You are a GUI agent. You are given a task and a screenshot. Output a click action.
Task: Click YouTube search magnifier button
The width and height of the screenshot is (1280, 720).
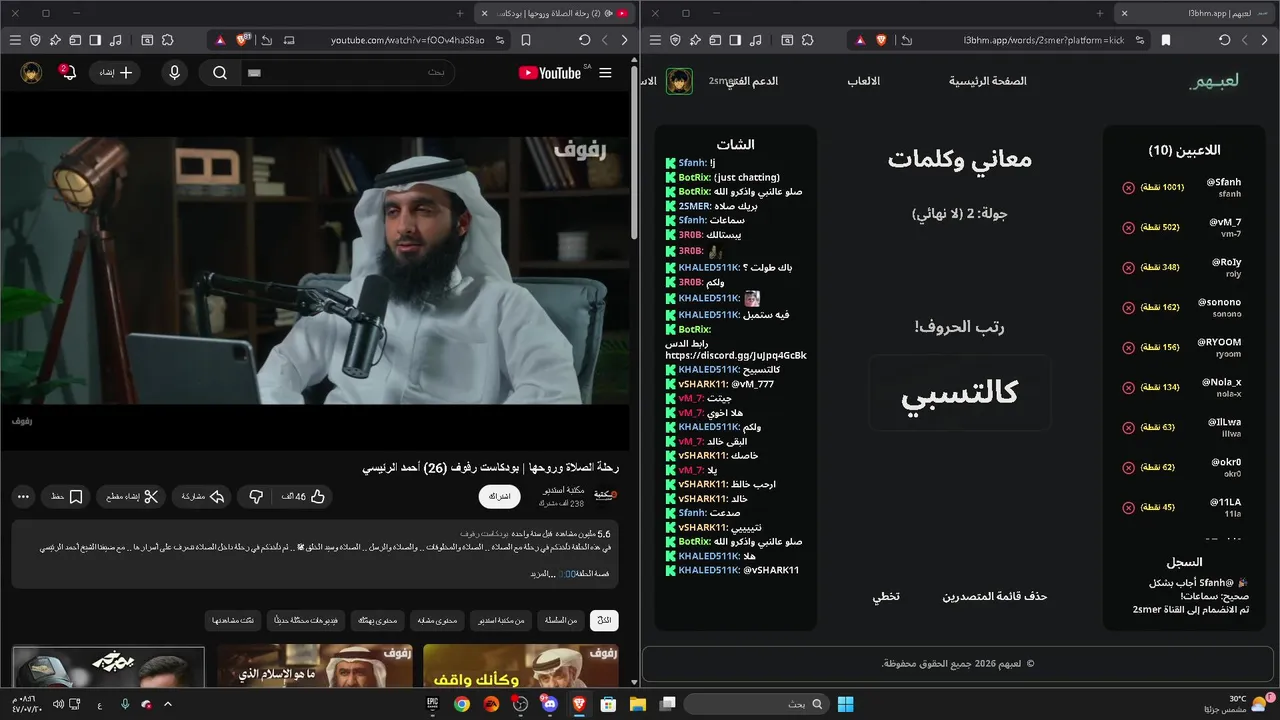click(220, 73)
